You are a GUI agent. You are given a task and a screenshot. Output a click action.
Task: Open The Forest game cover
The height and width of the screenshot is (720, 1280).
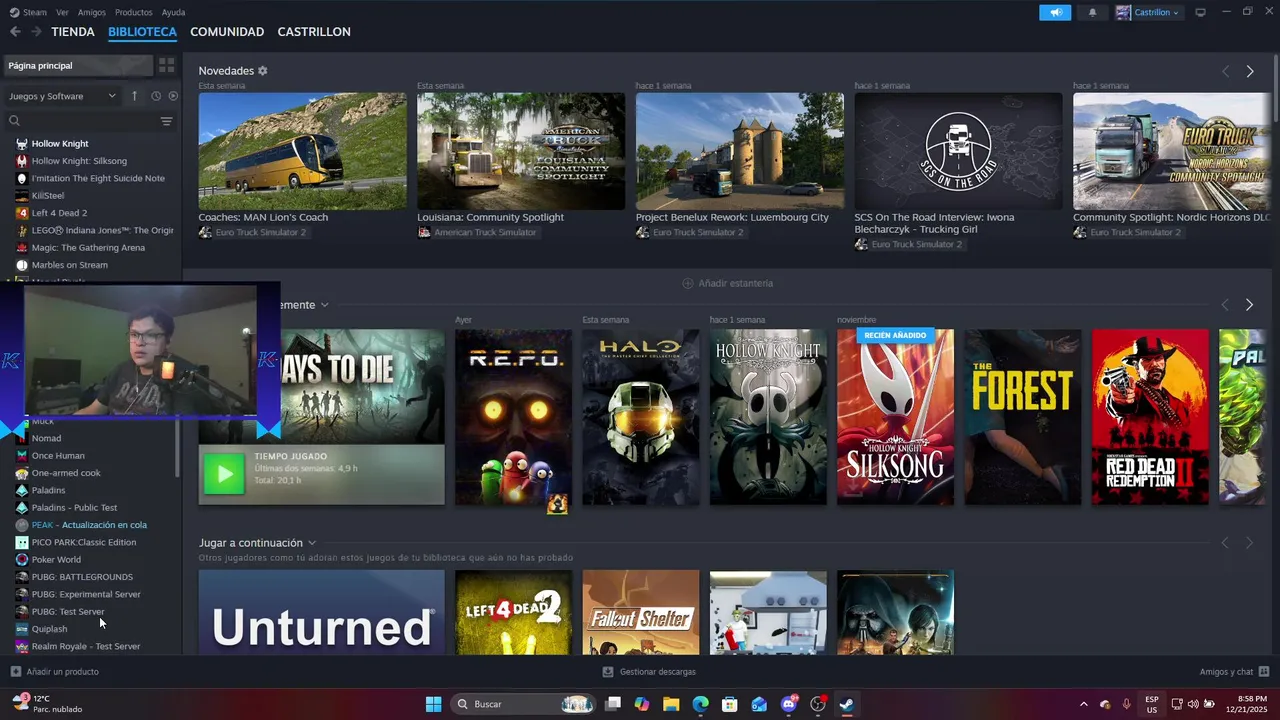(x=1023, y=417)
